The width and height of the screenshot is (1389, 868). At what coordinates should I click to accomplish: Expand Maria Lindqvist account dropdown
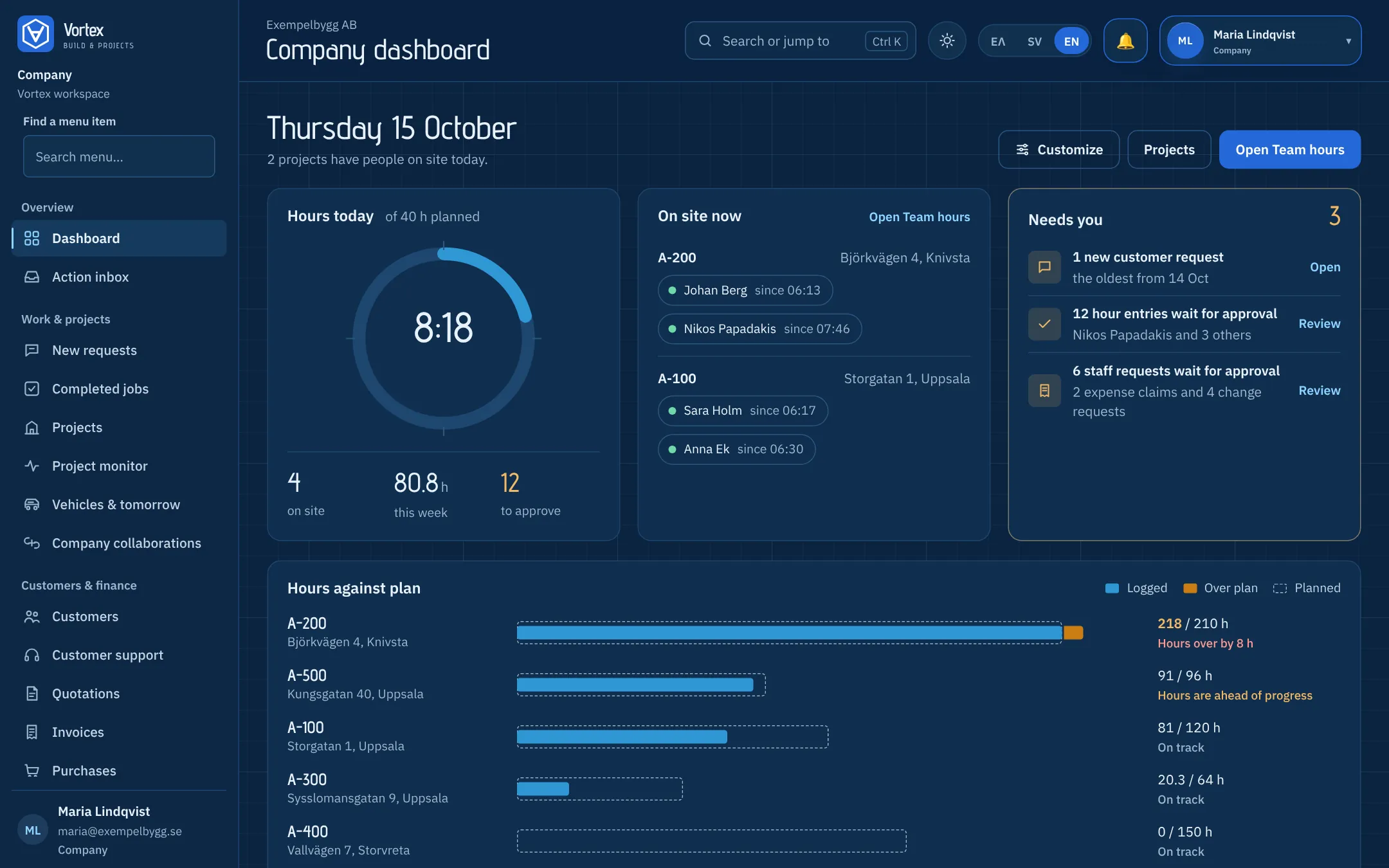pos(1260,41)
